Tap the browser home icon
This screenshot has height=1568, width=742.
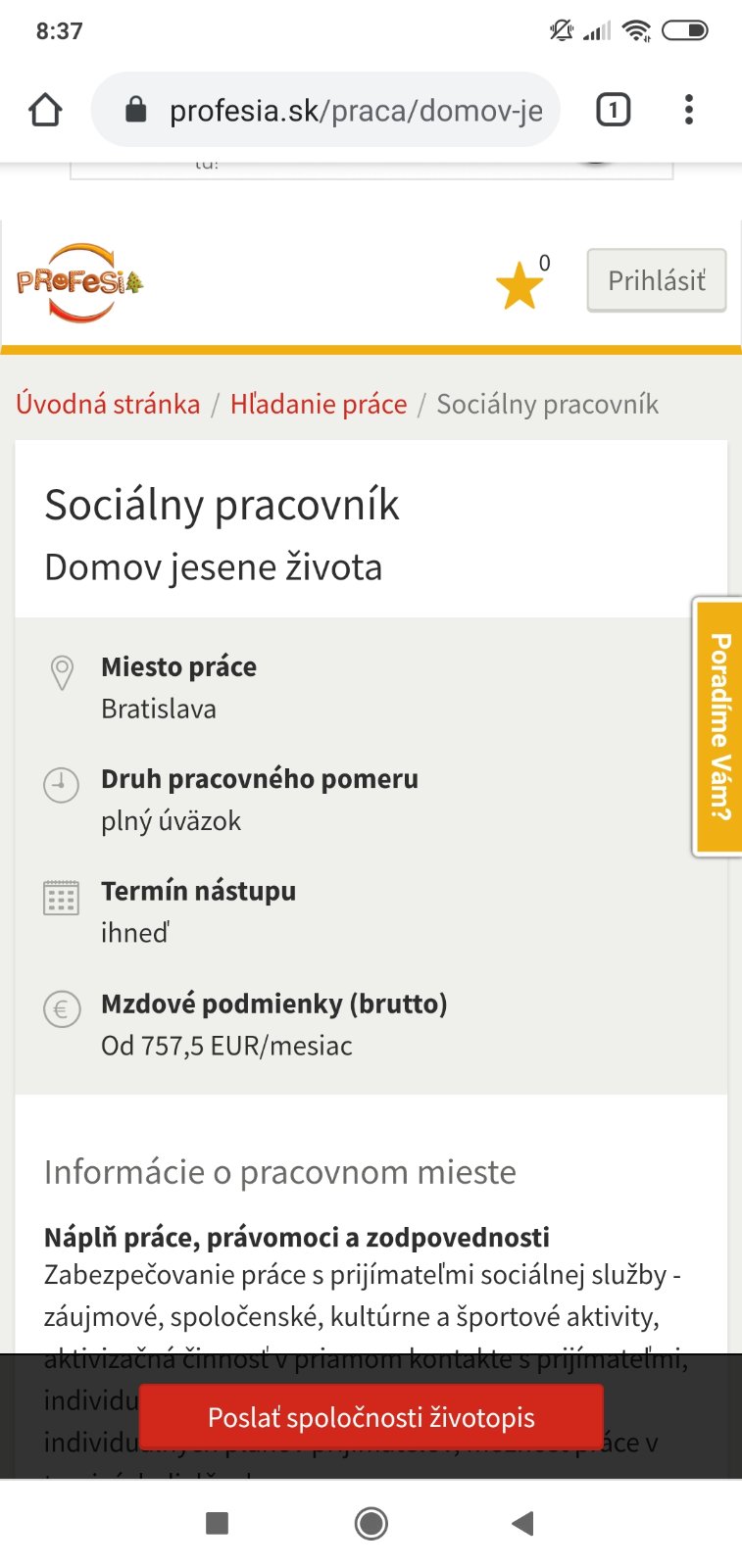(x=45, y=110)
